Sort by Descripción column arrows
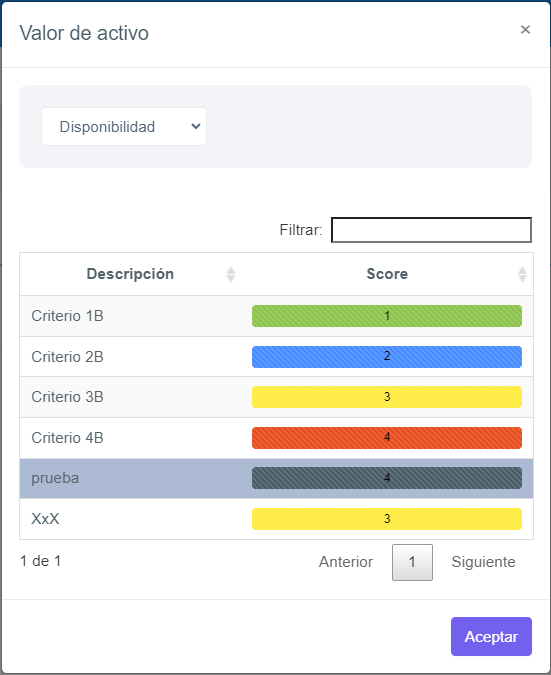The image size is (551, 675). click(231, 274)
